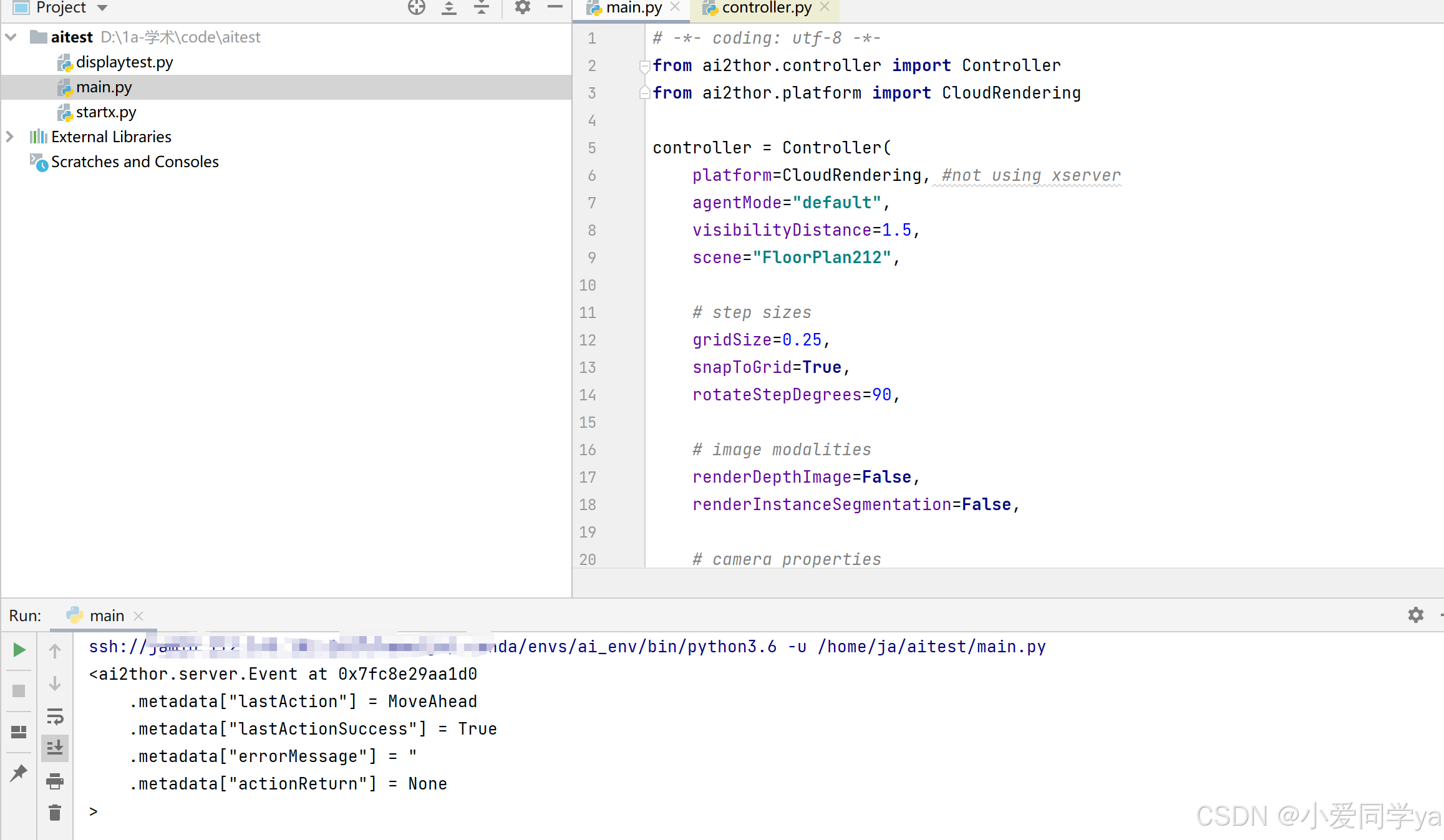
Task: Click the Select Opened File crosshair icon
Action: click(416, 7)
